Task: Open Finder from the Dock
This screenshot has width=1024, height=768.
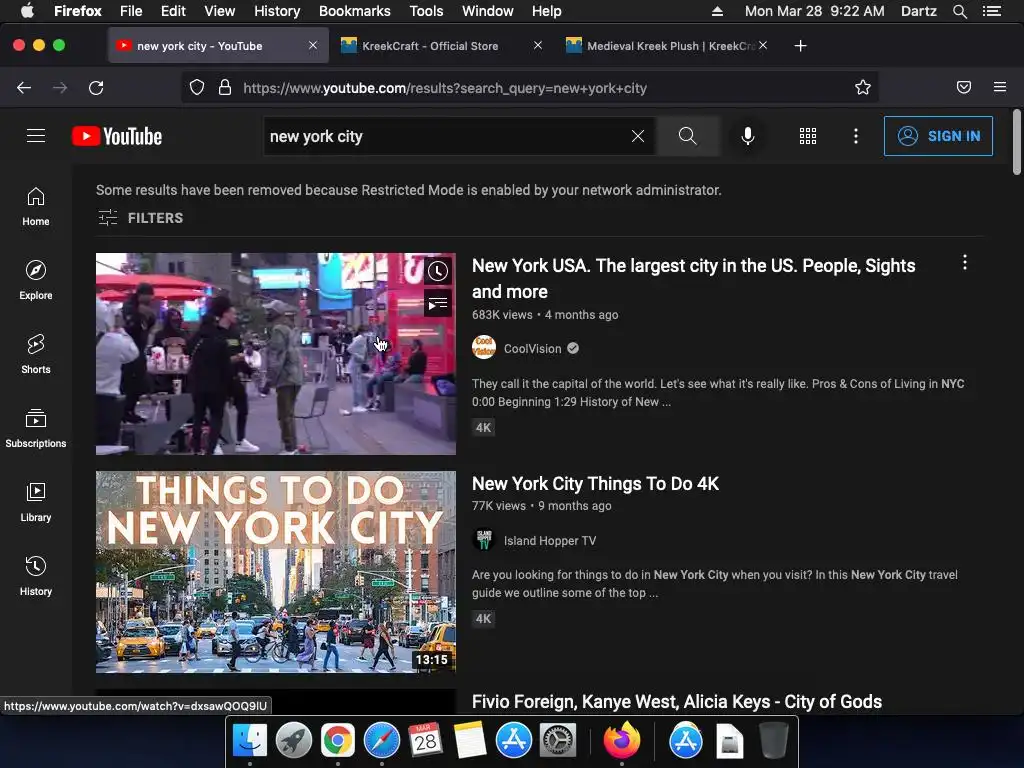Action: click(x=249, y=741)
